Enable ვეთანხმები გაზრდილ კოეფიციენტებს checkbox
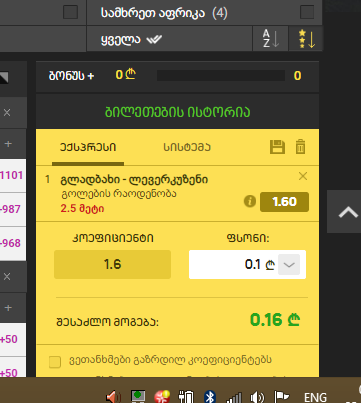The height and width of the screenshot is (403, 361). click(x=55, y=362)
